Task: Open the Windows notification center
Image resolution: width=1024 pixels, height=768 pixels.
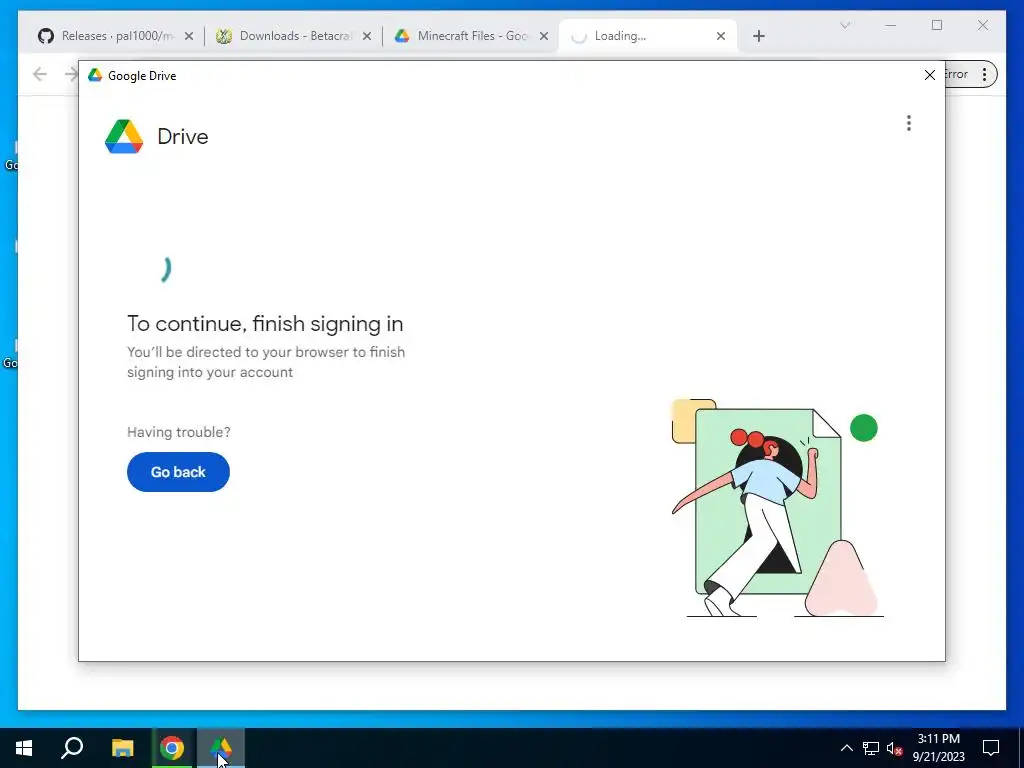Action: (x=991, y=748)
